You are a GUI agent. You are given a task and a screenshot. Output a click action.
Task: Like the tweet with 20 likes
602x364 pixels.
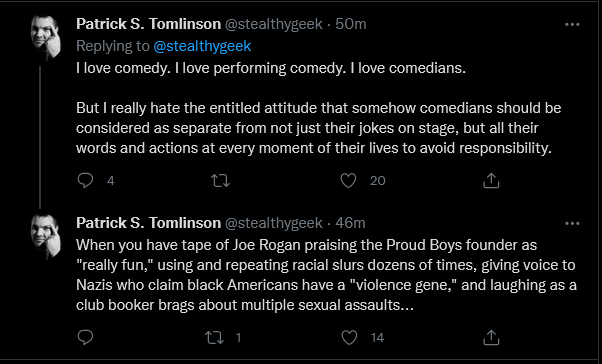click(349, 180)
